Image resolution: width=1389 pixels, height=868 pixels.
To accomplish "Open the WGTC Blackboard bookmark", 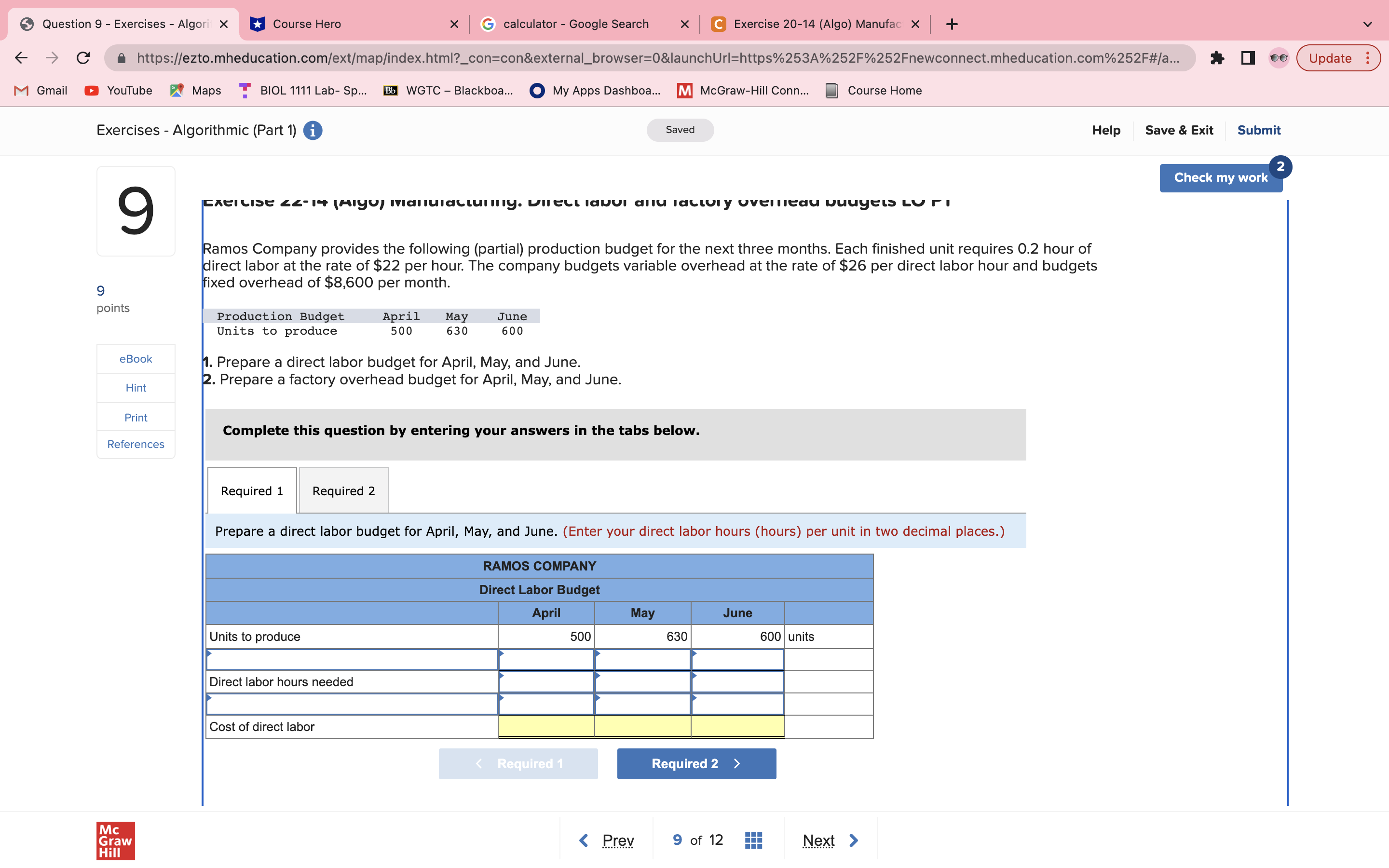I will pos(448,90).
